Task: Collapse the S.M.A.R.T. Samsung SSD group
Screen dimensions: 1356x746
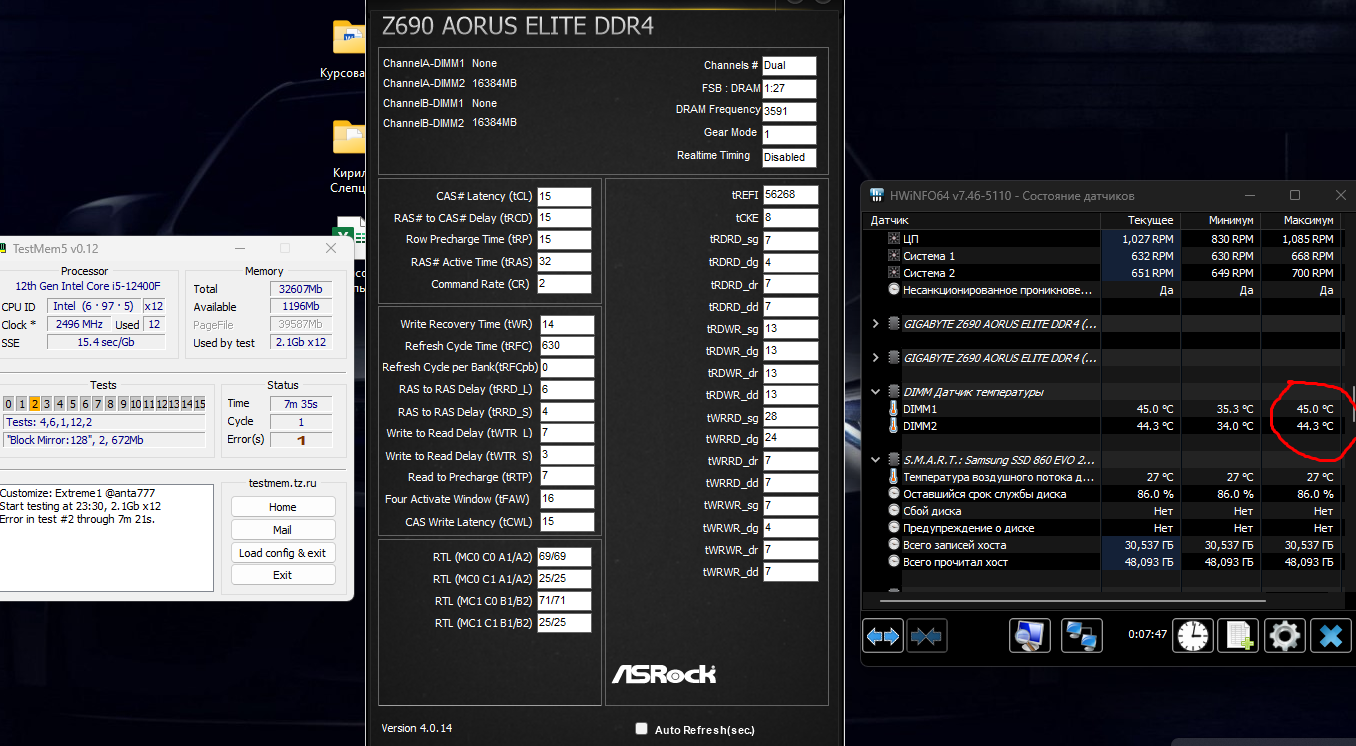Action: 876,460
